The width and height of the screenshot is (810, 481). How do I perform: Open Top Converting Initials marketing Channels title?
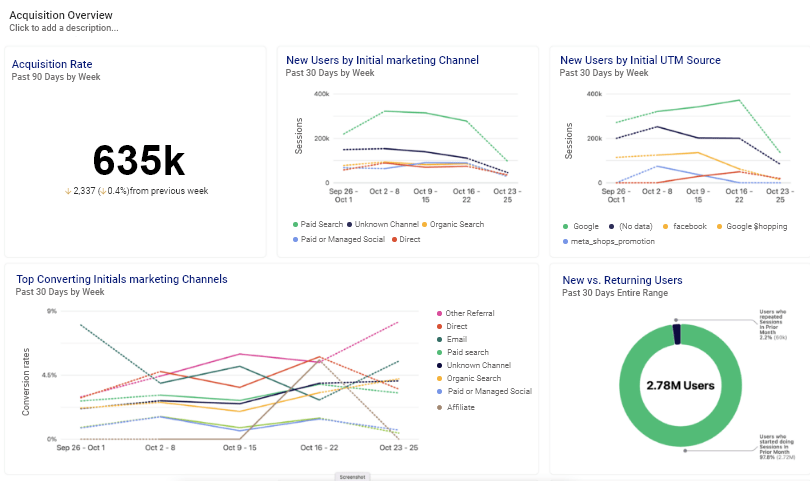(121, 279)
